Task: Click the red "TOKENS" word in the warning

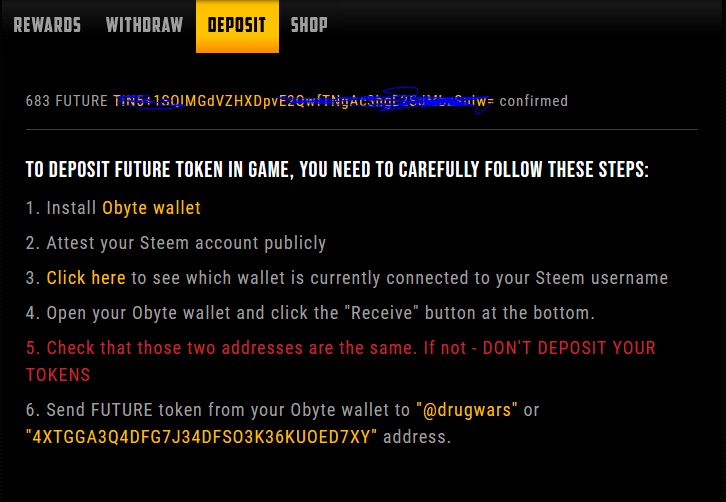Action: pos(58,375)
